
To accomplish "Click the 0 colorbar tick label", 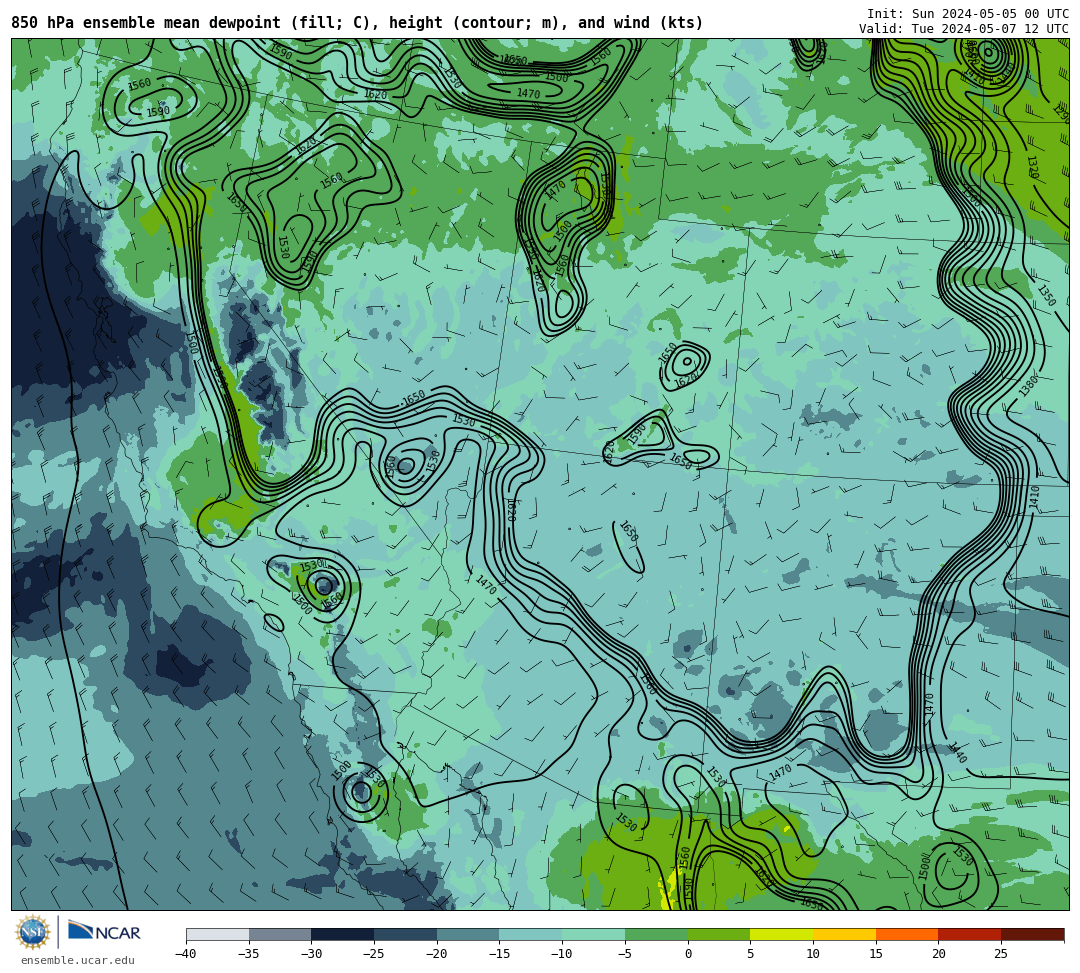I will coord(688,954).
